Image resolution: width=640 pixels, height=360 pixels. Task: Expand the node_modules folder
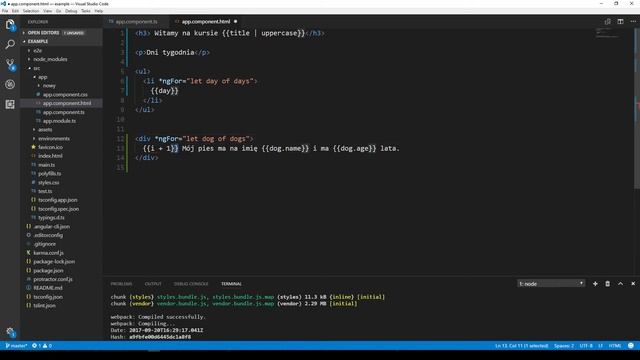[x=50, y=60]
